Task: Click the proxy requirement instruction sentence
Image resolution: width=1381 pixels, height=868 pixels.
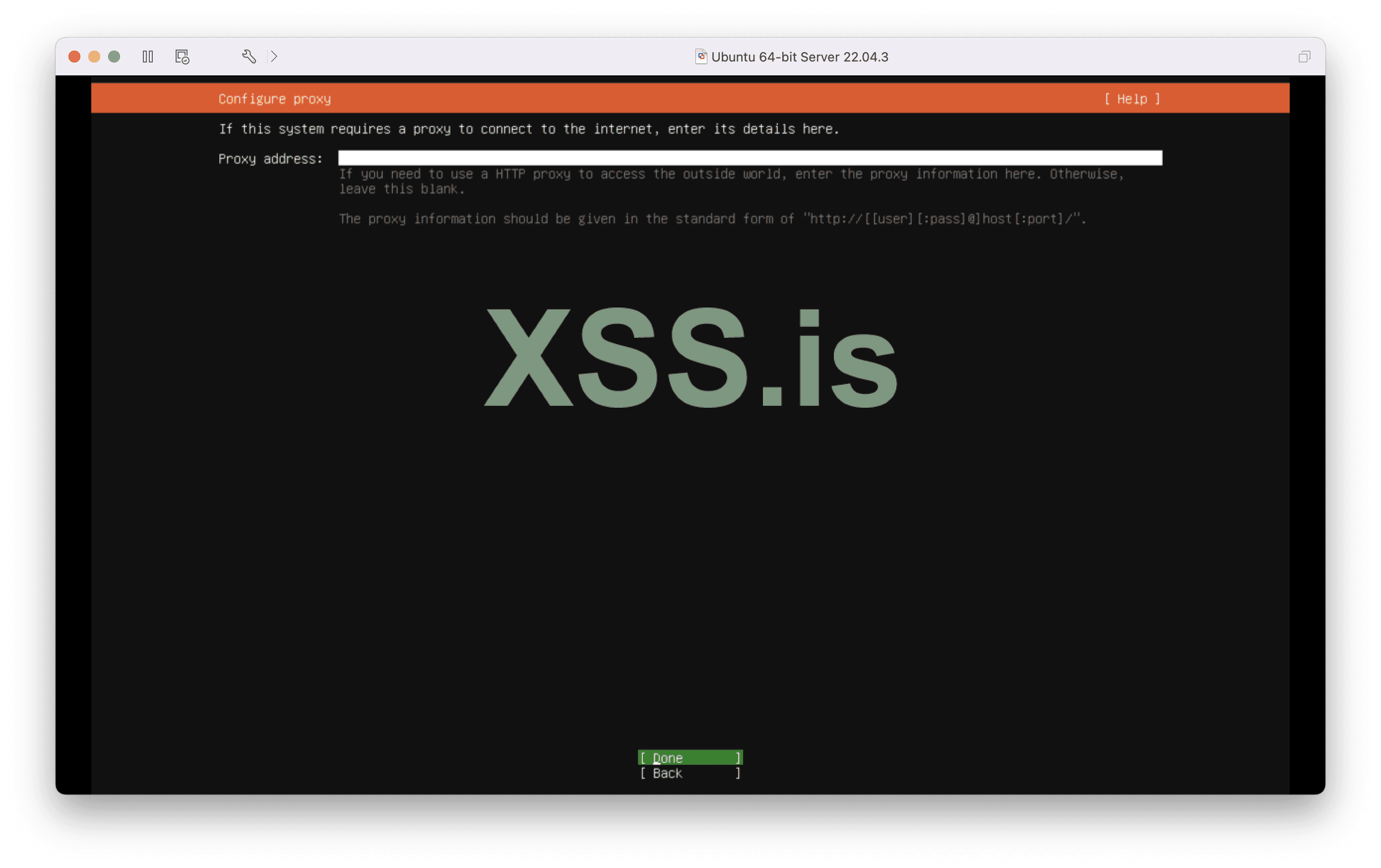Action: click(x=528, y=129)
